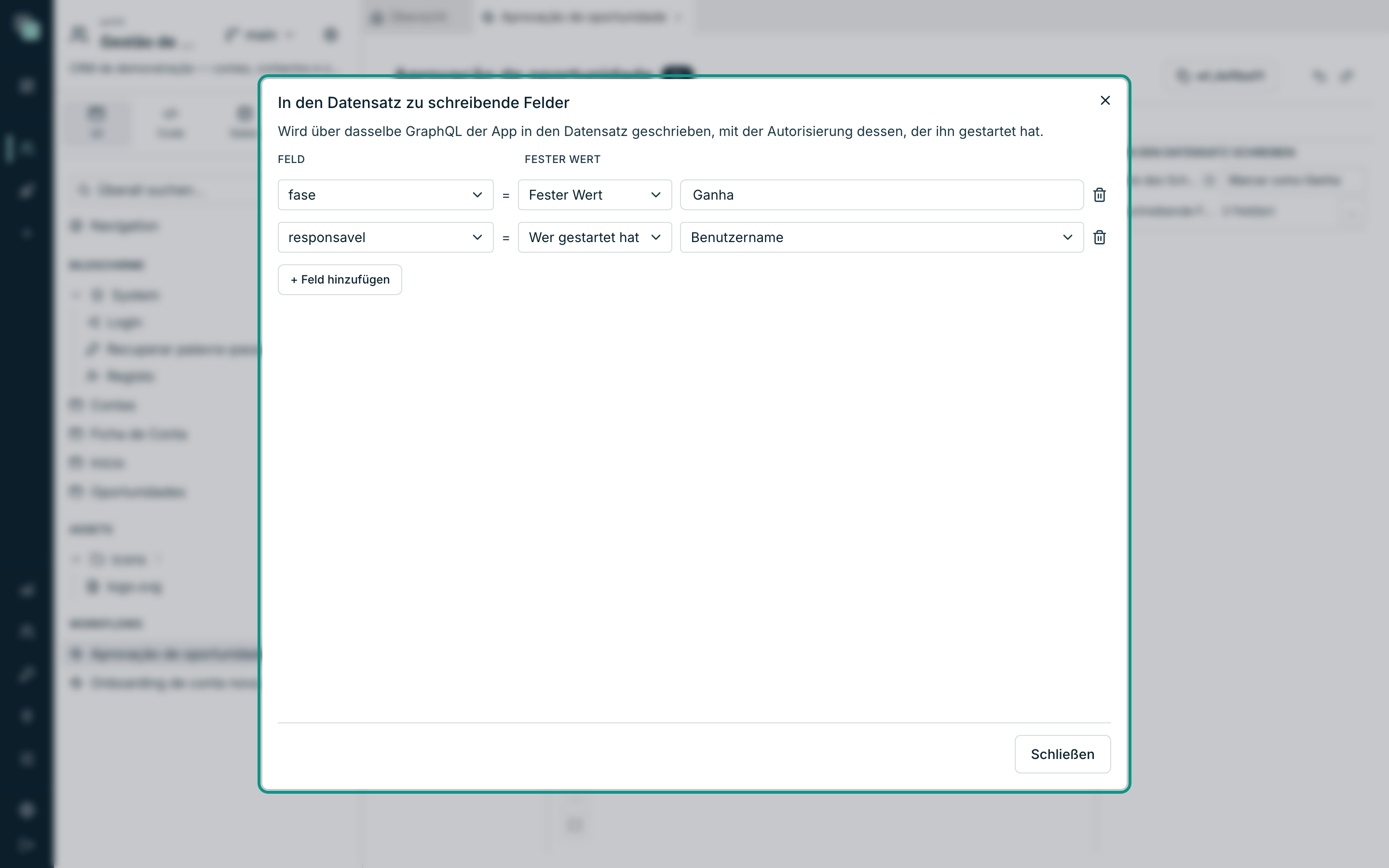
Task: Open the Benutzername dropdown
Action: click(882, 237)
